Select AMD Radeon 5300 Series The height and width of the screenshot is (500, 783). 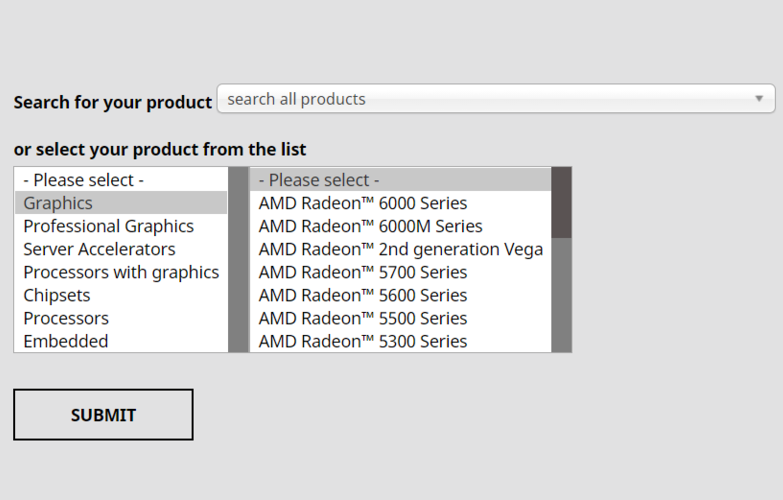400,341
